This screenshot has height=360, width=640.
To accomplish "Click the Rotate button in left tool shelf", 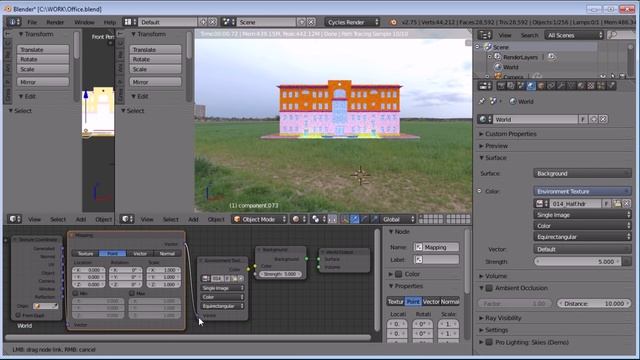I will 43,59.
